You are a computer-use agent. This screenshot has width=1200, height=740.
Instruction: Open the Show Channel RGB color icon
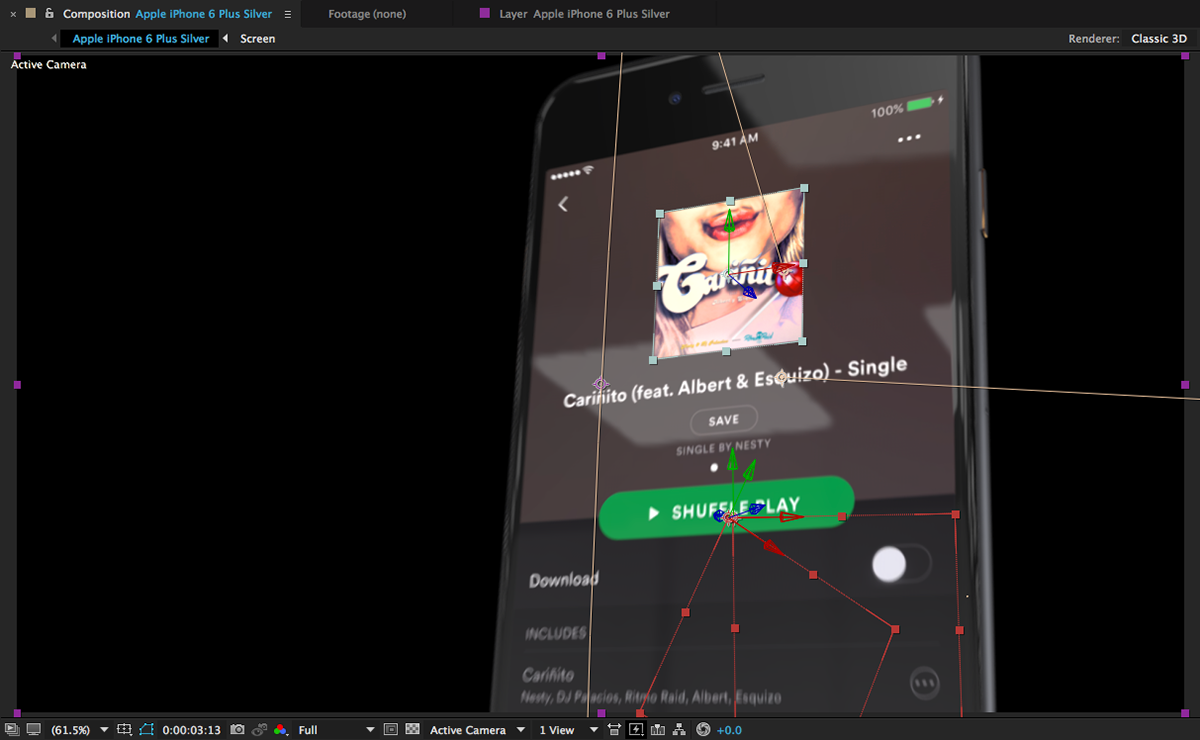click(281, 730)
